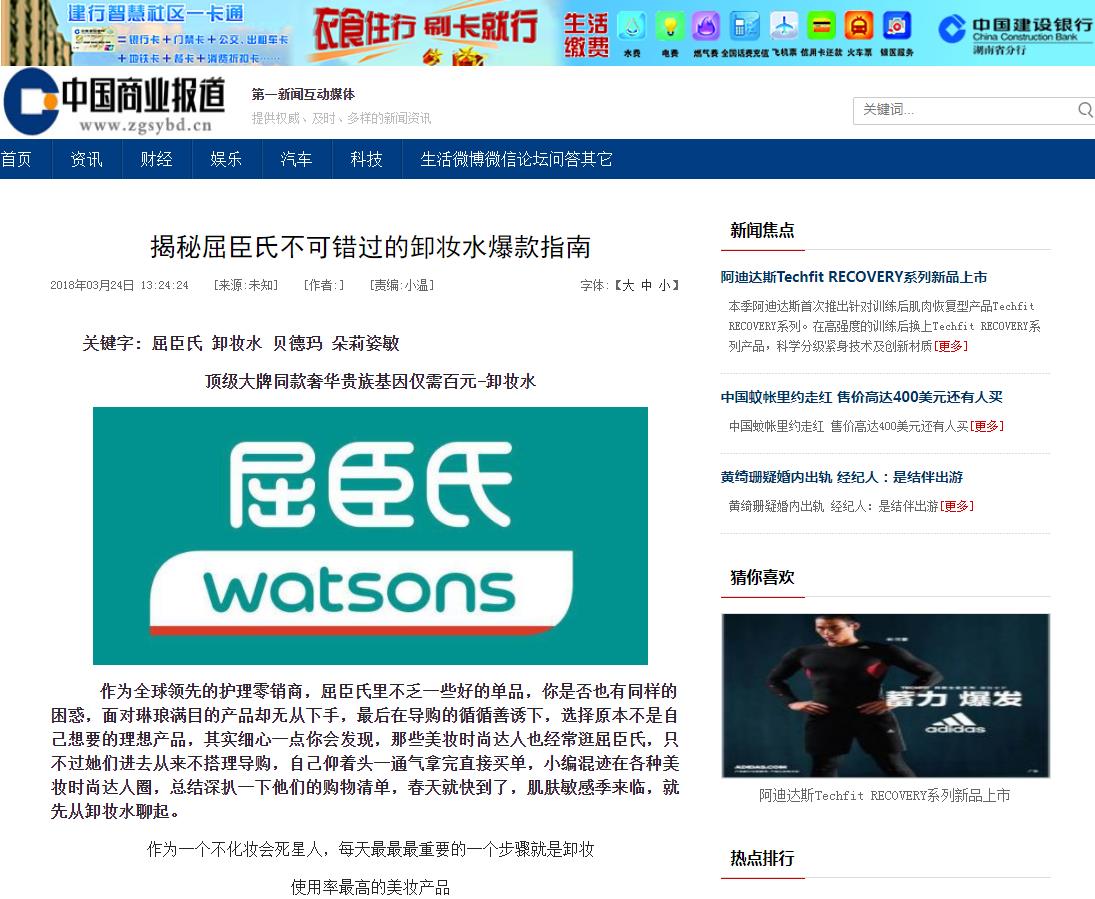Click the bank-medical service (银医服务) icon
1095x899 pixels.
click(x=897, y=27)
